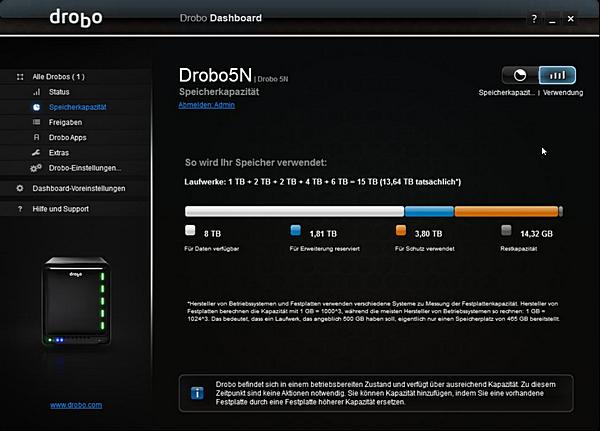Click the Extras wrench icon
The height and width of the screenshot is (431, 600).
click(36, 152)
